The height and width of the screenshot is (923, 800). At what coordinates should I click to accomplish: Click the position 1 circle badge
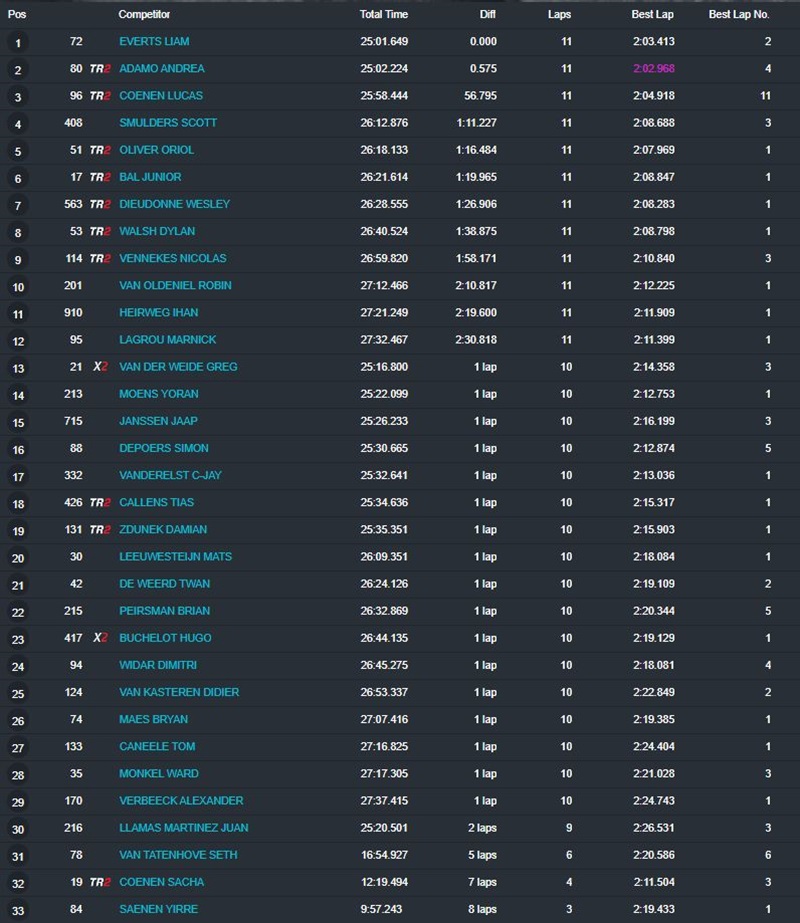18,42
